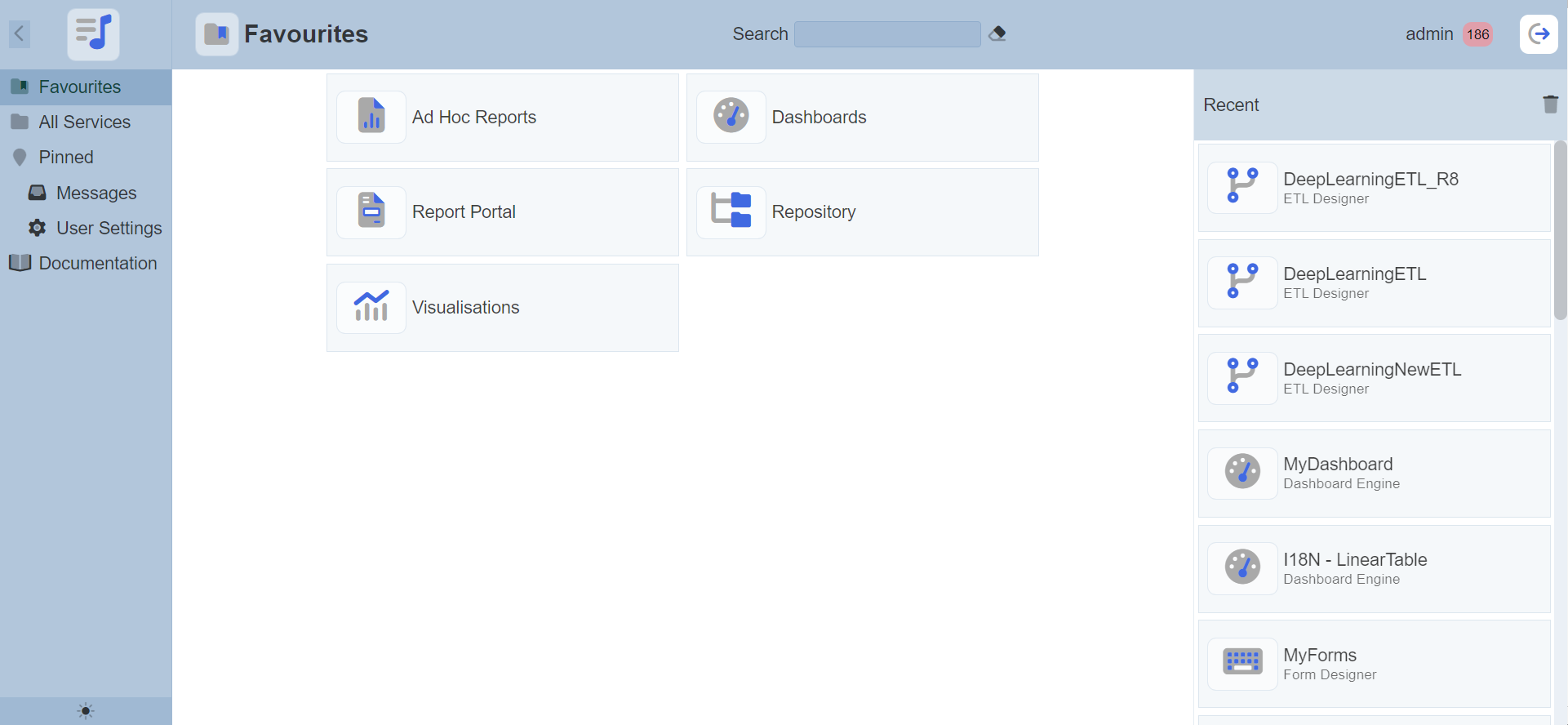
Task: Open Messages from the sidebar
Action: 96,193
